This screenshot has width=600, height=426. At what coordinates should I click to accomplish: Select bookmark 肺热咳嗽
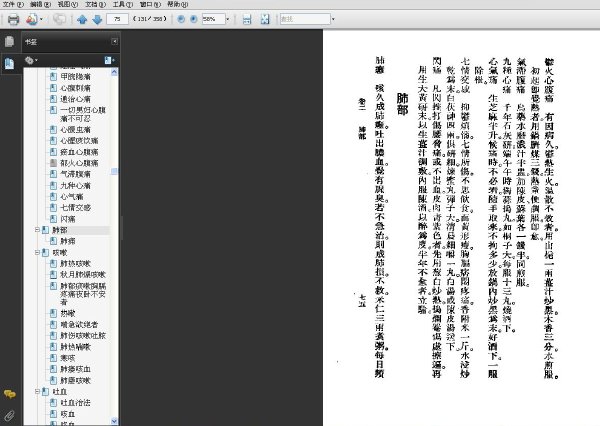[x=75, y=264]
